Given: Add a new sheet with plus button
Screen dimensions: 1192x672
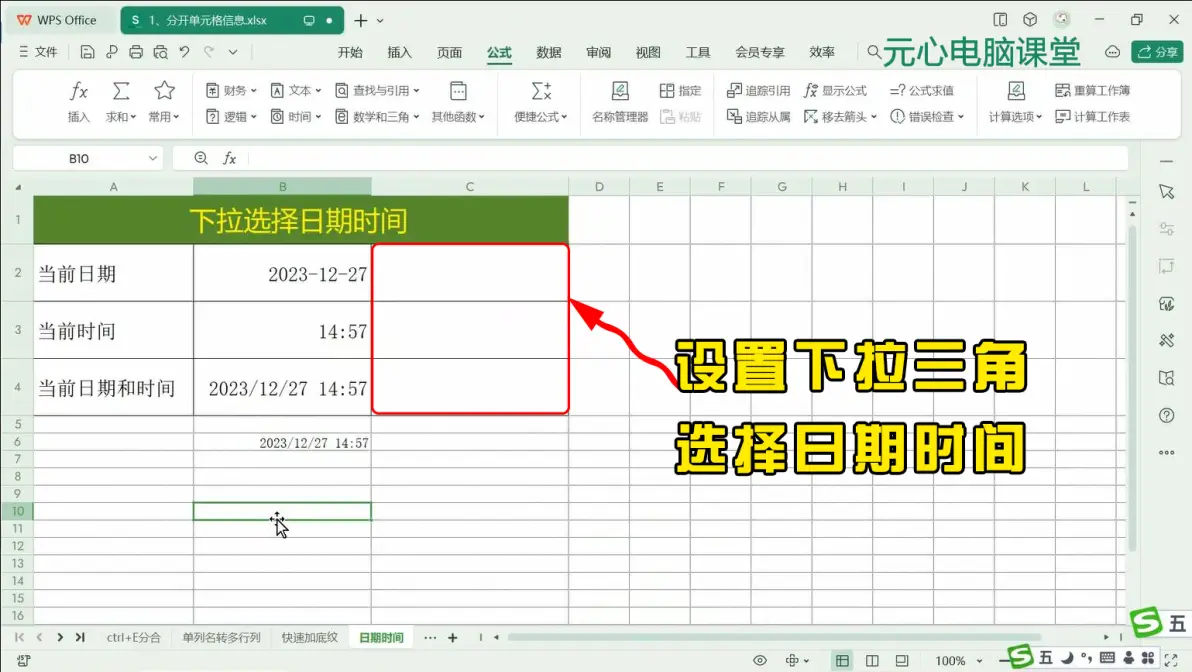Looking at the screenshot, I should pos(452,638).
